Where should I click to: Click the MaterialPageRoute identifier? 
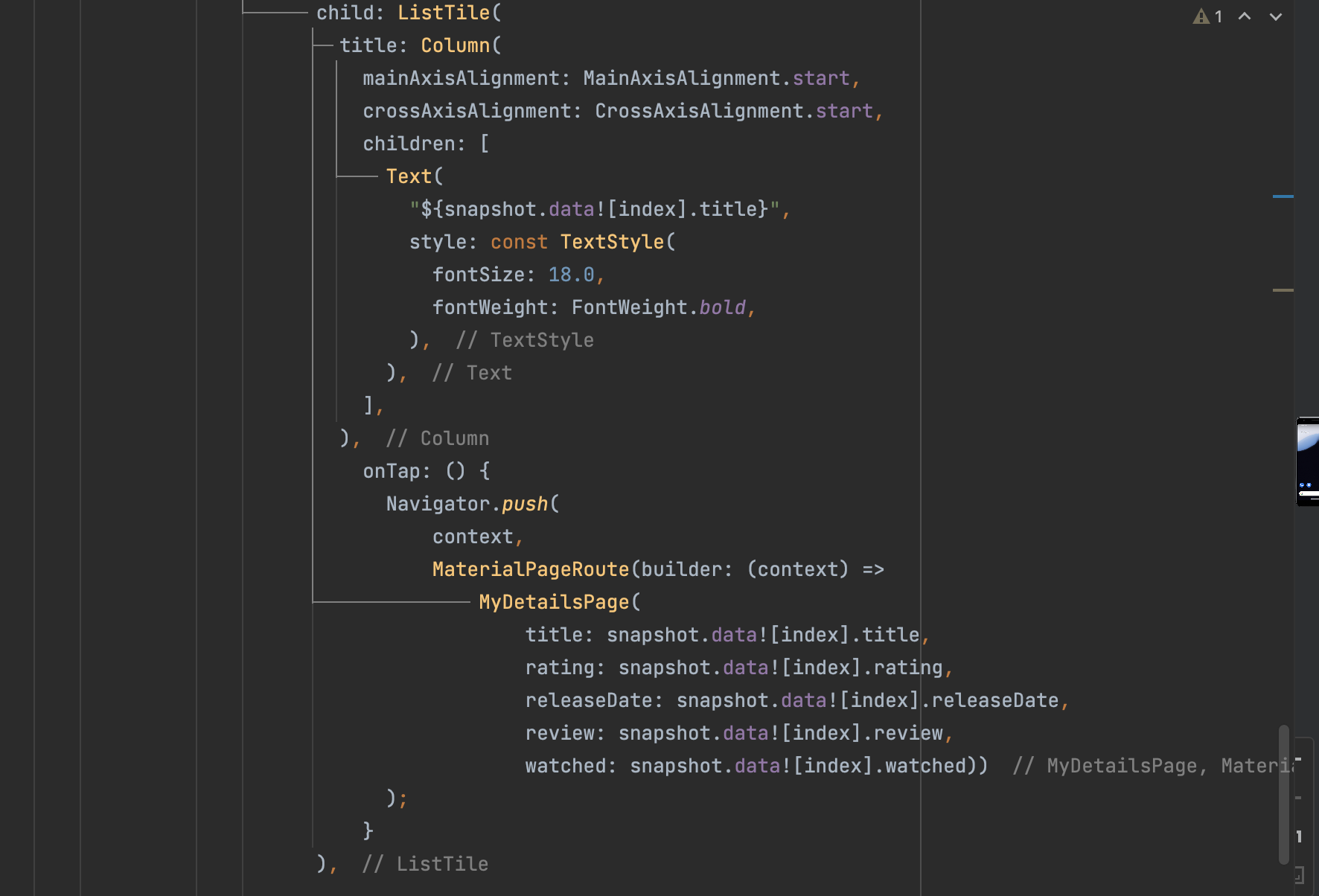tap(530, 569)
